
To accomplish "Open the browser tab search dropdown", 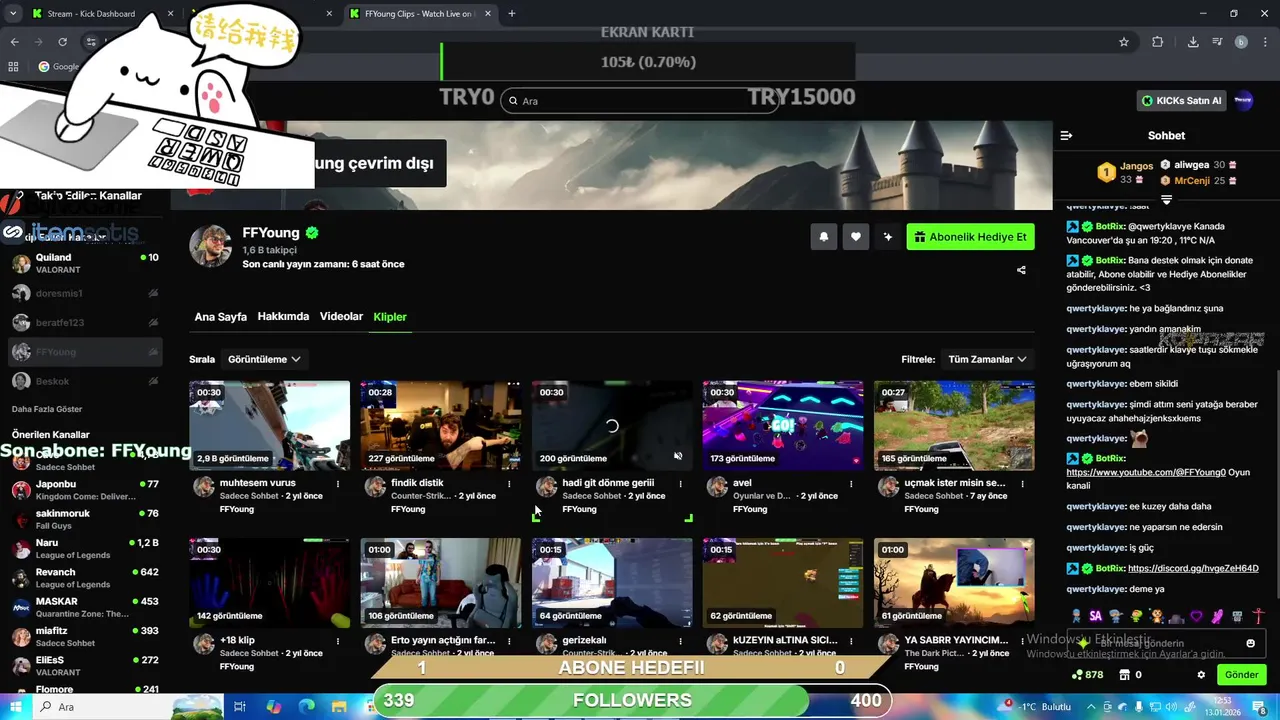I will tap(13, 14).
